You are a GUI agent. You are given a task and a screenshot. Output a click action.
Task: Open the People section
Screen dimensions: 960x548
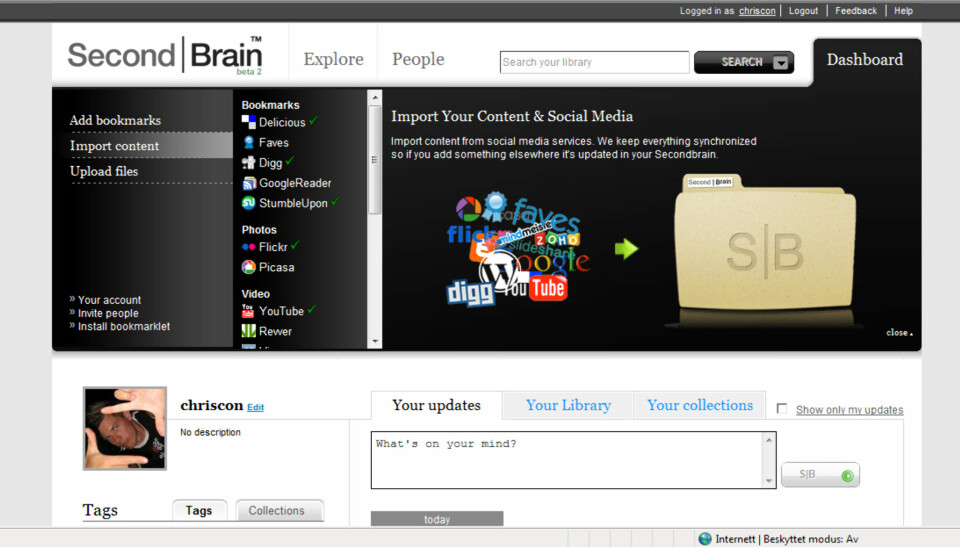point(418,59)
